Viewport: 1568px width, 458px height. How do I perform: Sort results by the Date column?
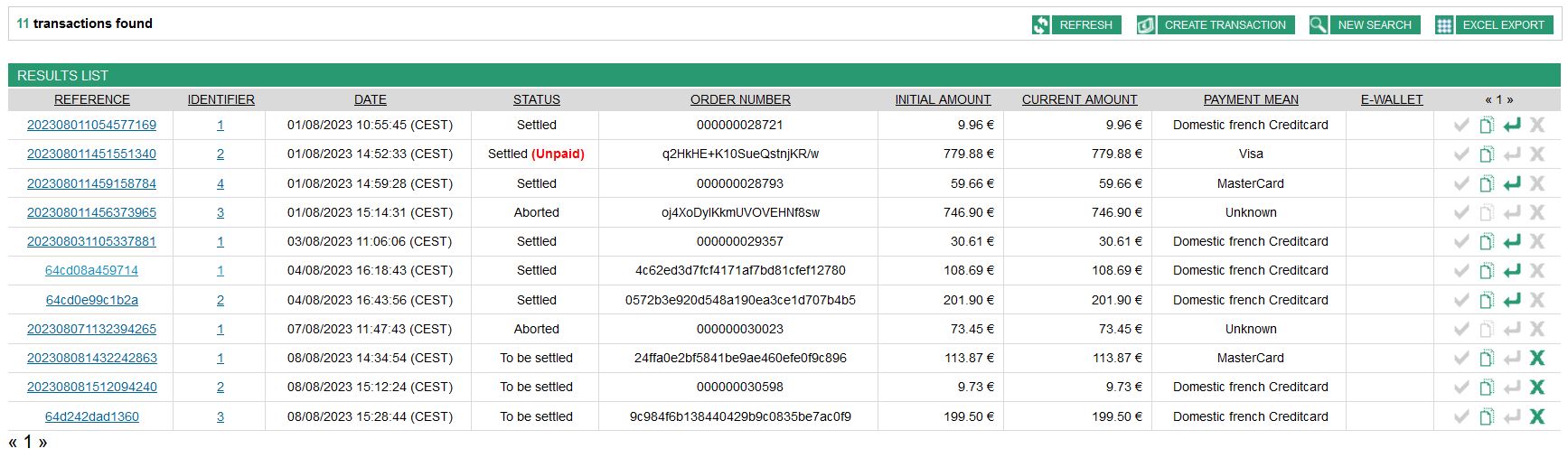point(370,100)
